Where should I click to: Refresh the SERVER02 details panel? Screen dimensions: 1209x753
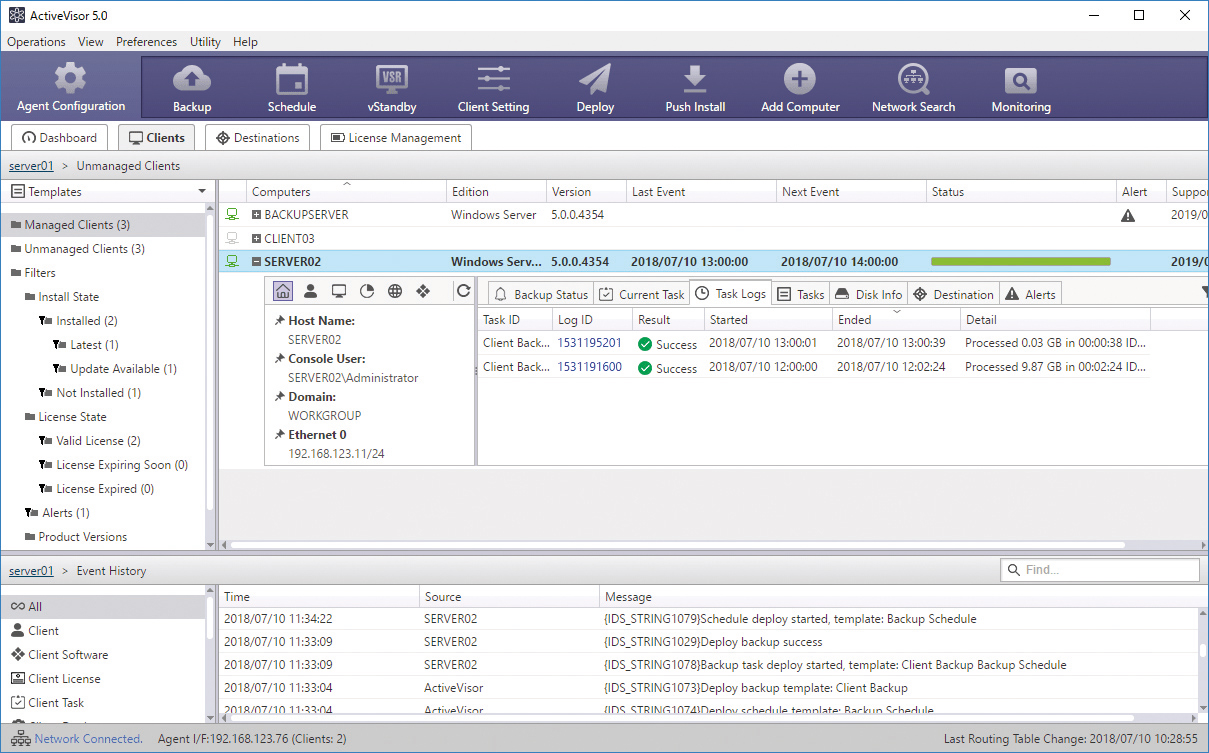463,291
